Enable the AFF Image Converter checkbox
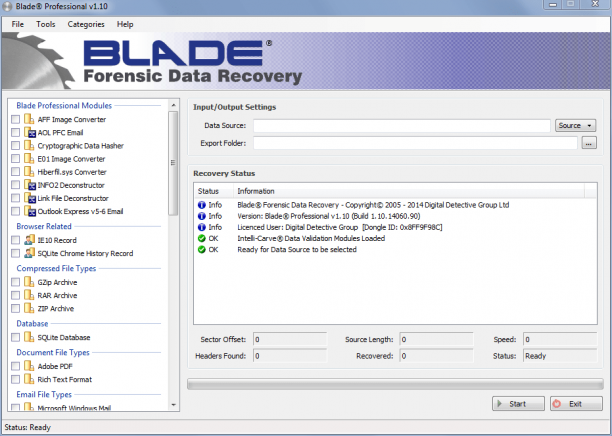 click(15, 119)
